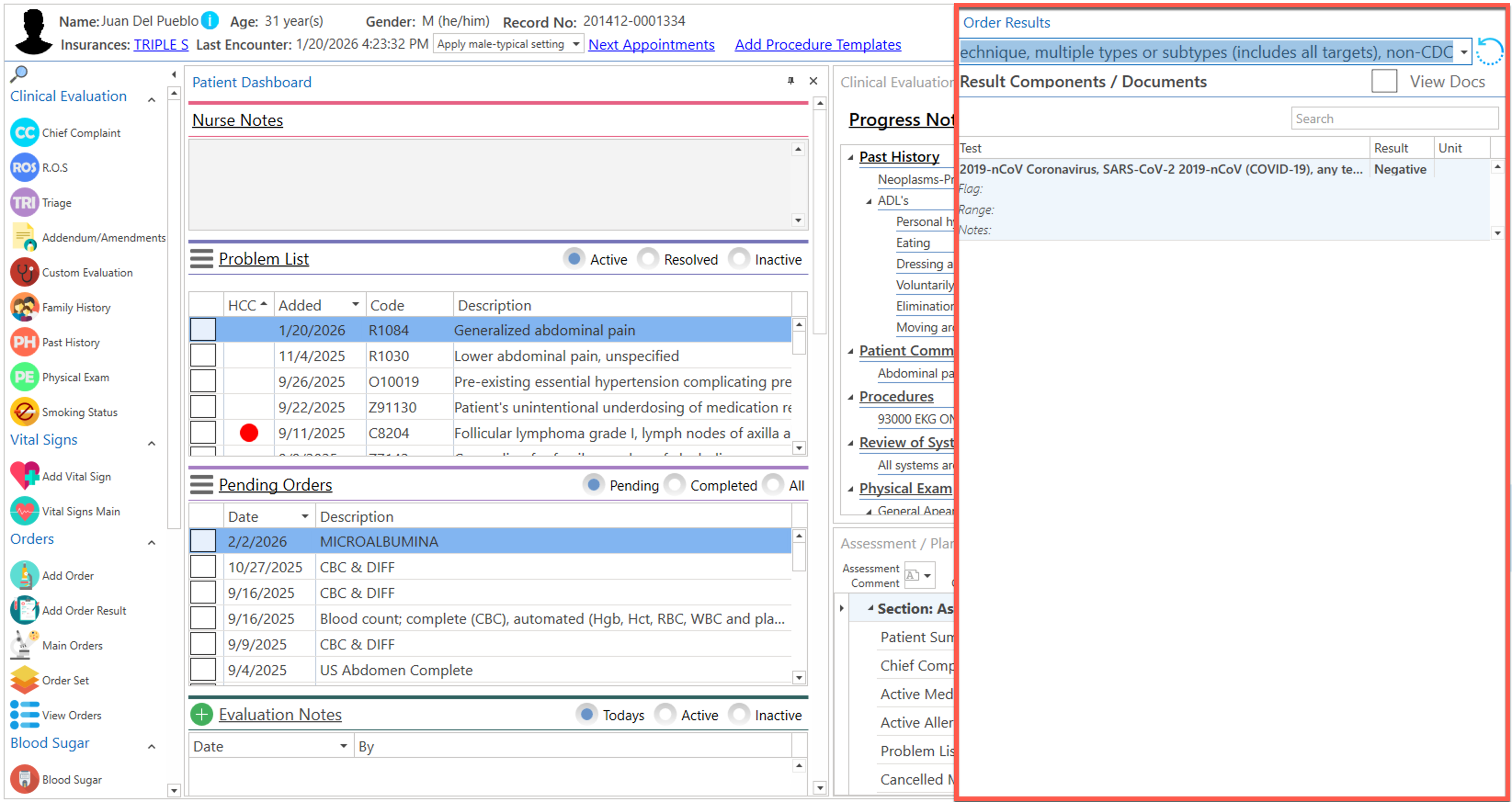Select the Patient Dashboard tab
Screen dimensions: 1512x802
252,82
